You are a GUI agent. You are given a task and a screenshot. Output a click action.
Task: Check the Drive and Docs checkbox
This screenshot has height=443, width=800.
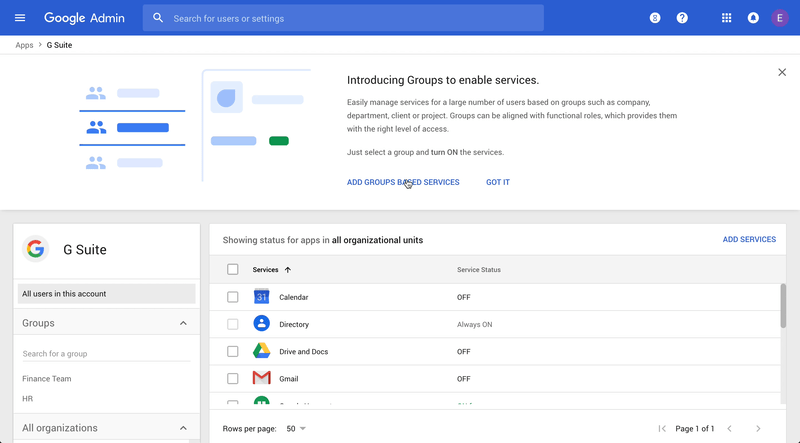pos(233,351)
